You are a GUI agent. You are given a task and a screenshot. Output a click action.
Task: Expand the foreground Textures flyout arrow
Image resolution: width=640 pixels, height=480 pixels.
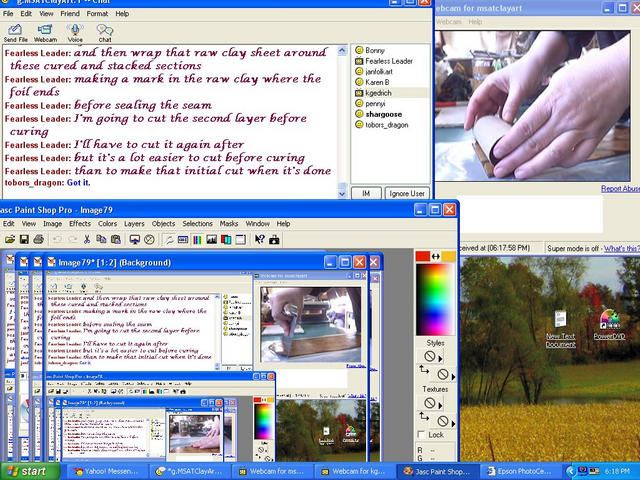pyautogui.click(x=440, y=406)
